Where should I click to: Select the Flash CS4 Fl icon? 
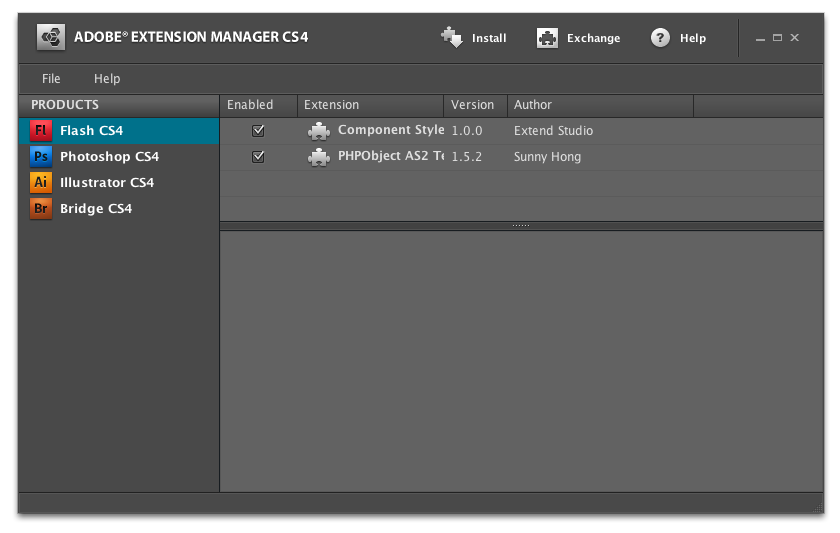coord(41,130)
